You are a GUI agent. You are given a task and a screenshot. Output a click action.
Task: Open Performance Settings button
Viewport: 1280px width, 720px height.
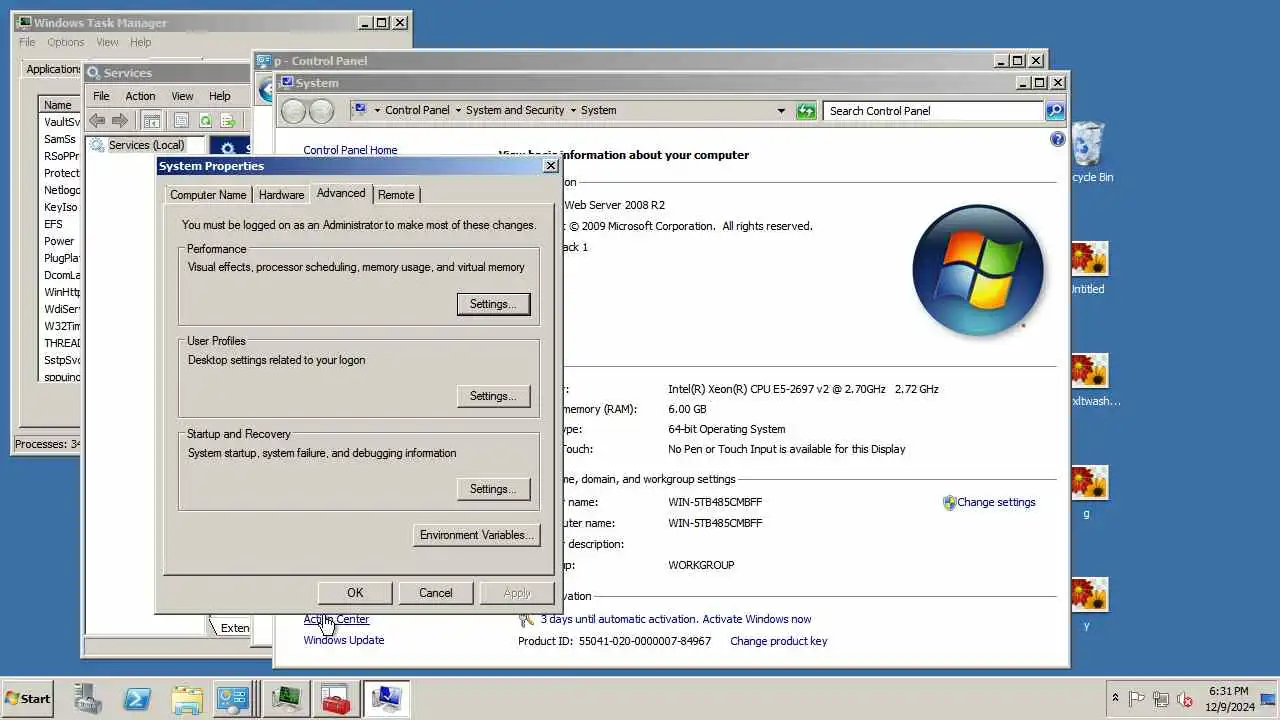point(493,304)
